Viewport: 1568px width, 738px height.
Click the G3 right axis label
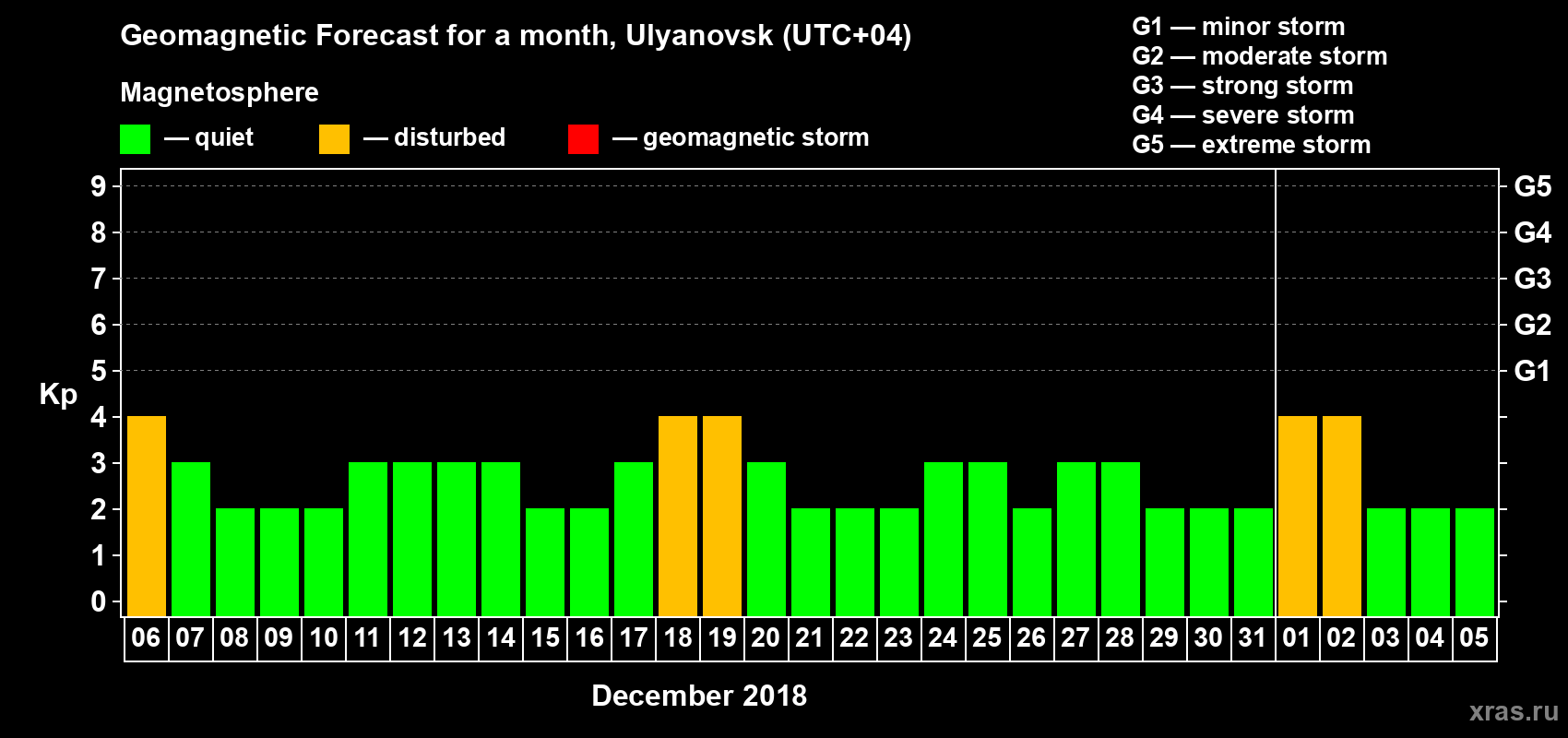[1533, 279]
